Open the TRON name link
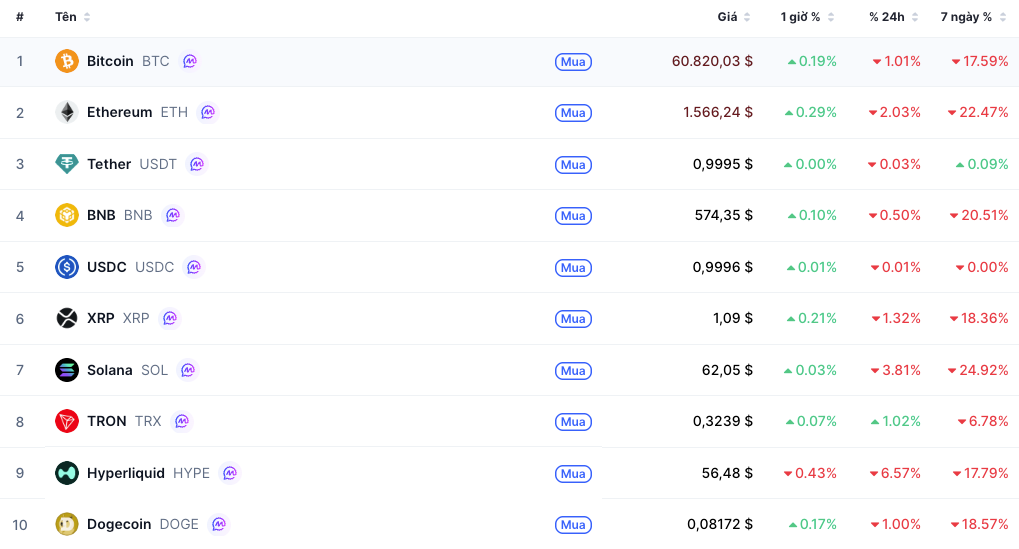This screenshot has width=1019, height=549. pos(107,421)
